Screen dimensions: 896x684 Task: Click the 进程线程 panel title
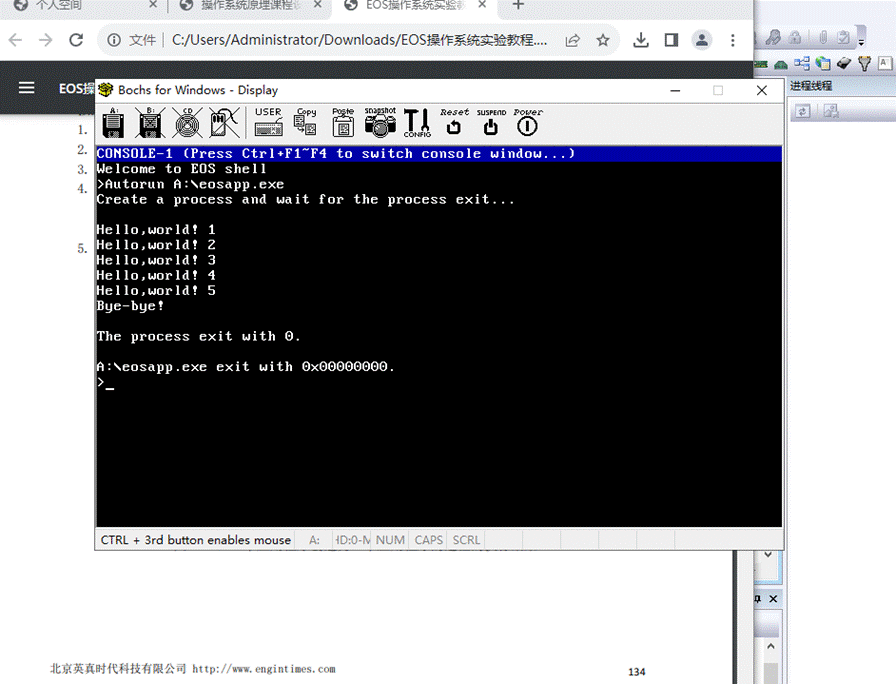pyautogui.click(x=811, y=86)
